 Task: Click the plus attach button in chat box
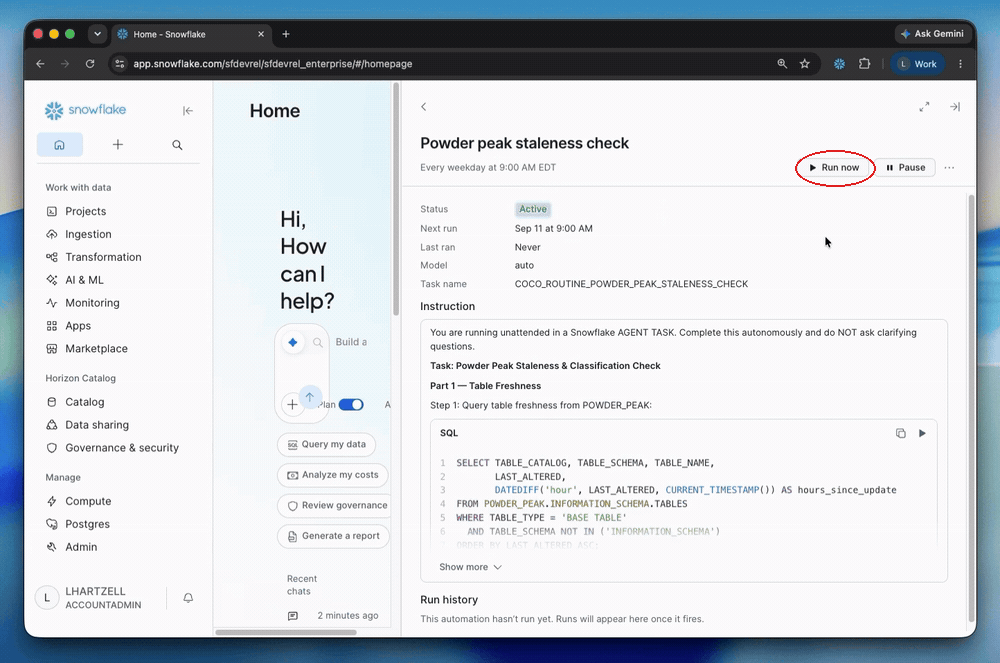pos(292,404)
